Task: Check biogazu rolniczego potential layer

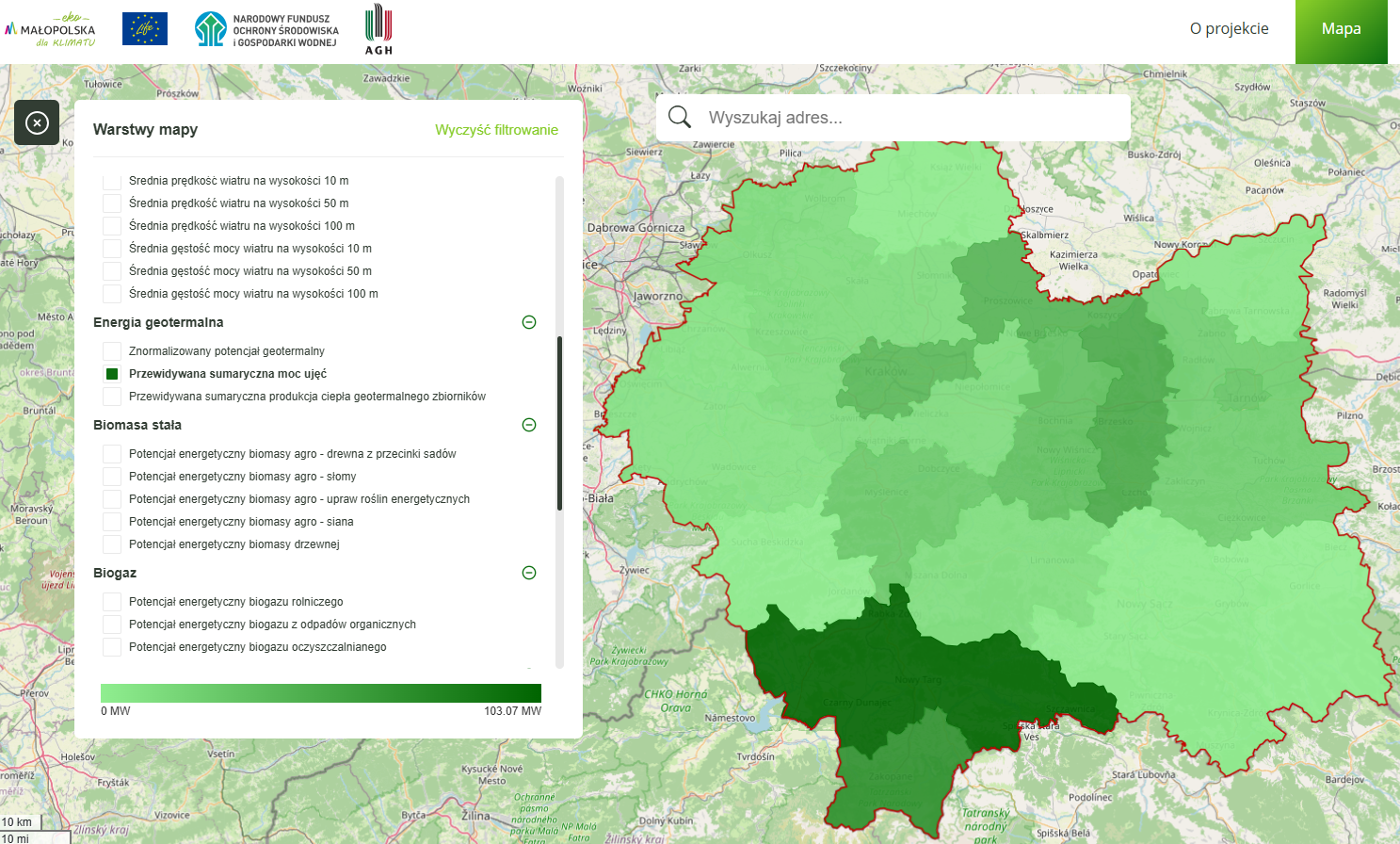Action: click(x=112, y=602)
